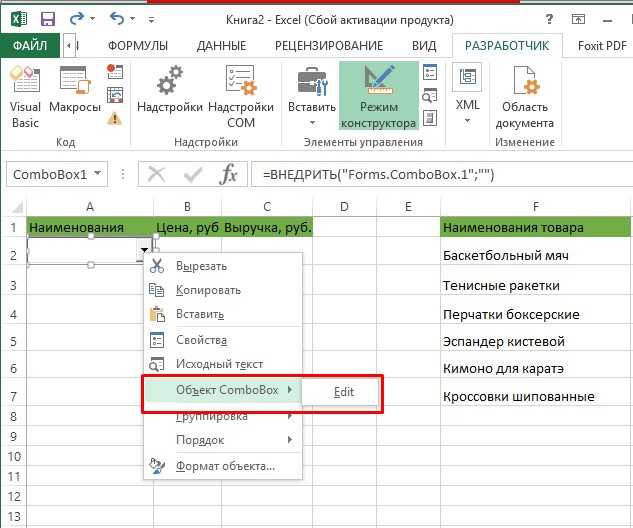The image size is (633, 528).
Task: Open the Вставить dropdown arrow
Action: click(x=312, y=122)
